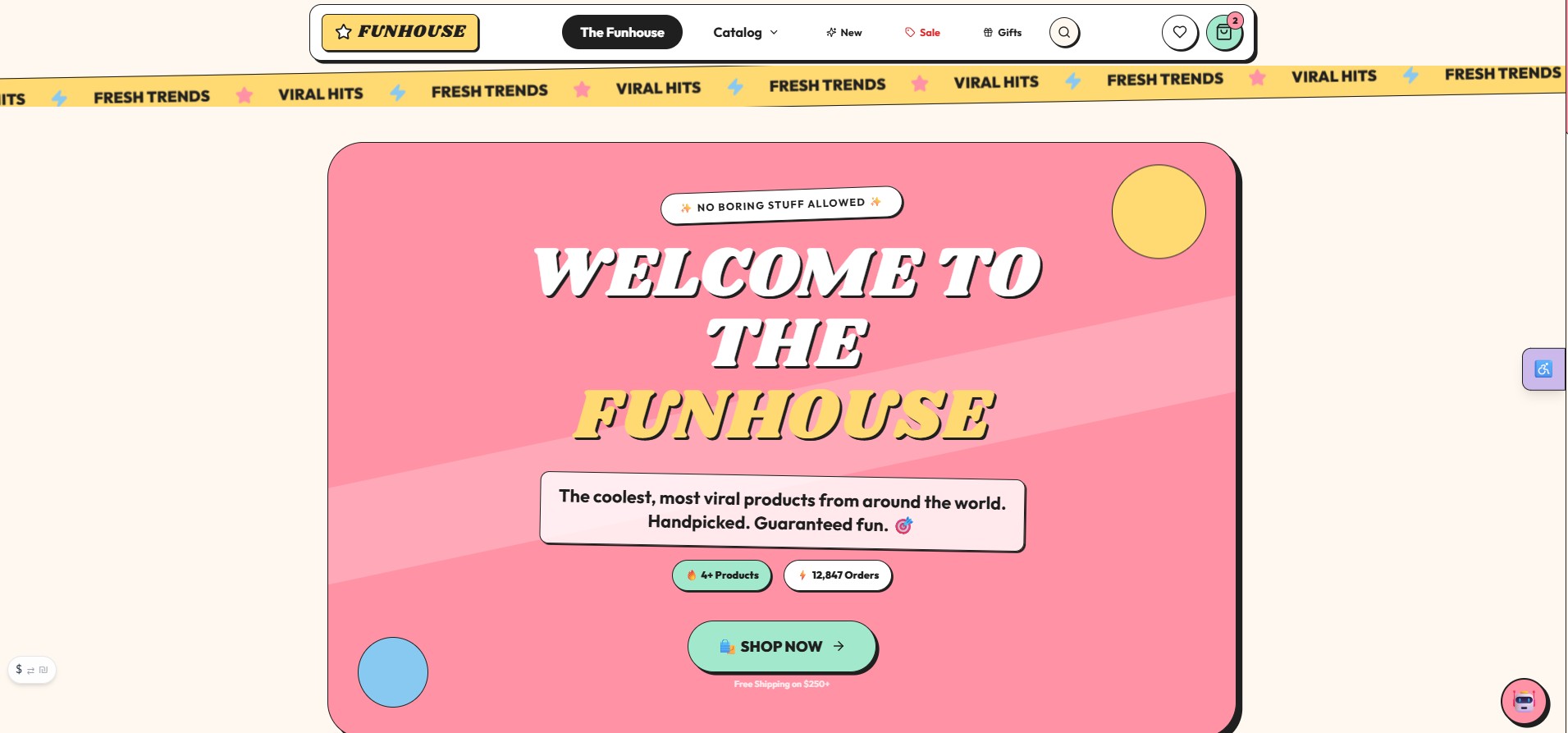This screenshot has width=1568, height=733.
Task: Click the WELCOME TO THE heading
Action: point(788,308)
